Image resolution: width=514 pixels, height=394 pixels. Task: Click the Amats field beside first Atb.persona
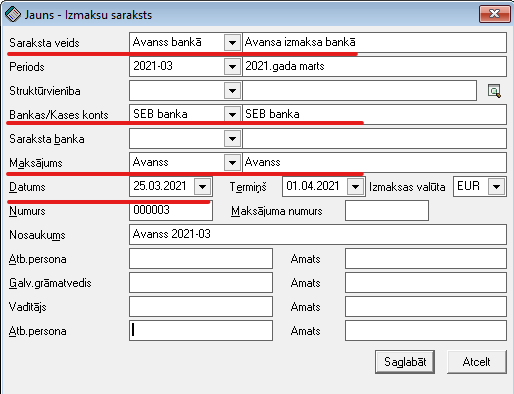click(426, 259)
